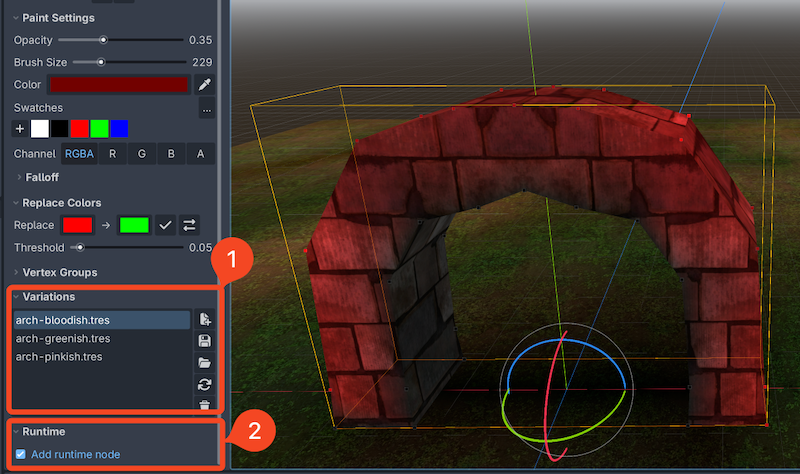Select arch-bloodish.tres variation

[x=102, y=320]
